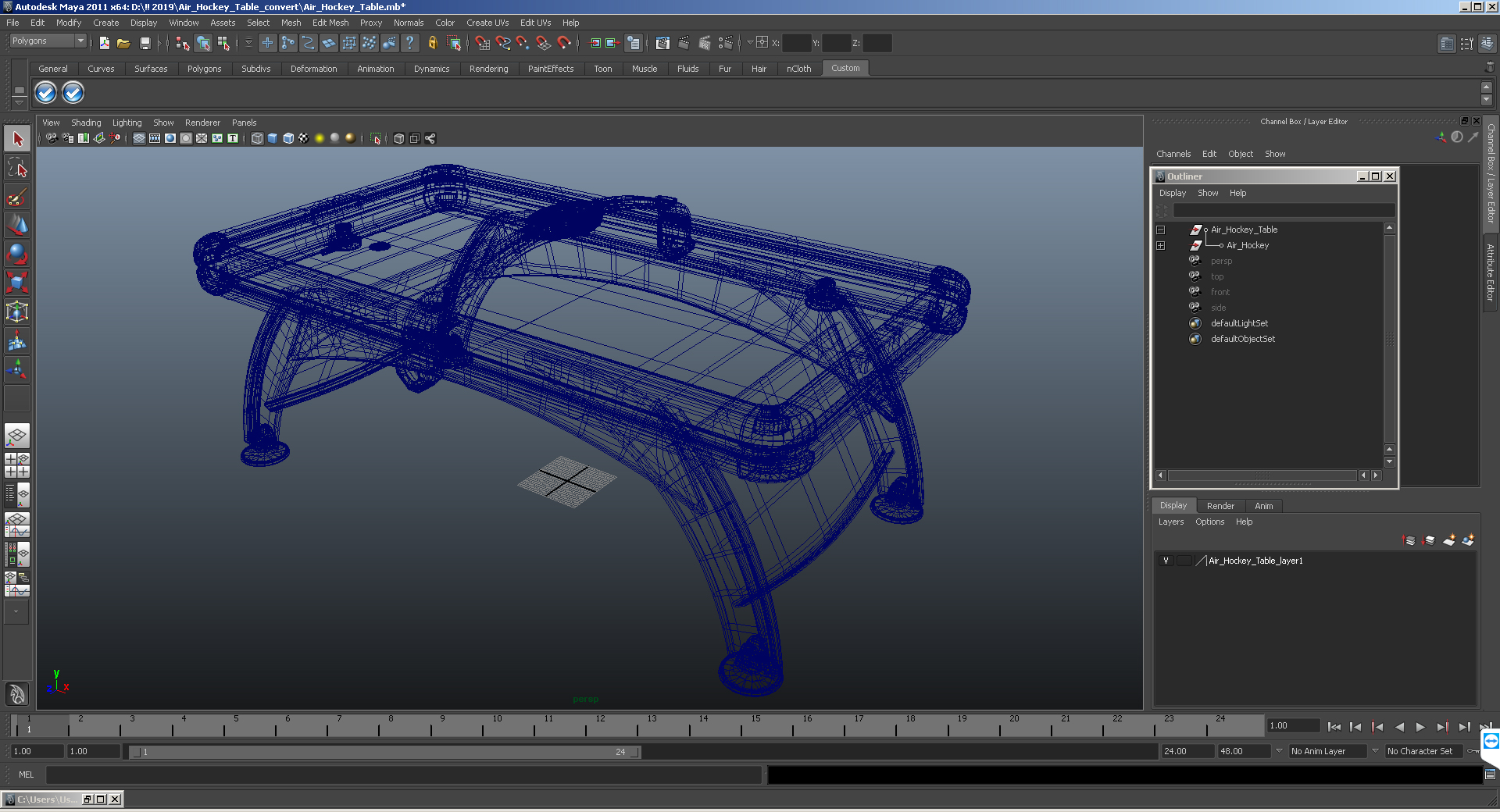Select the arrow Select tool in toolbox
The height and width of the screenshot is (812, 1500).
click(x=17, y=139)
